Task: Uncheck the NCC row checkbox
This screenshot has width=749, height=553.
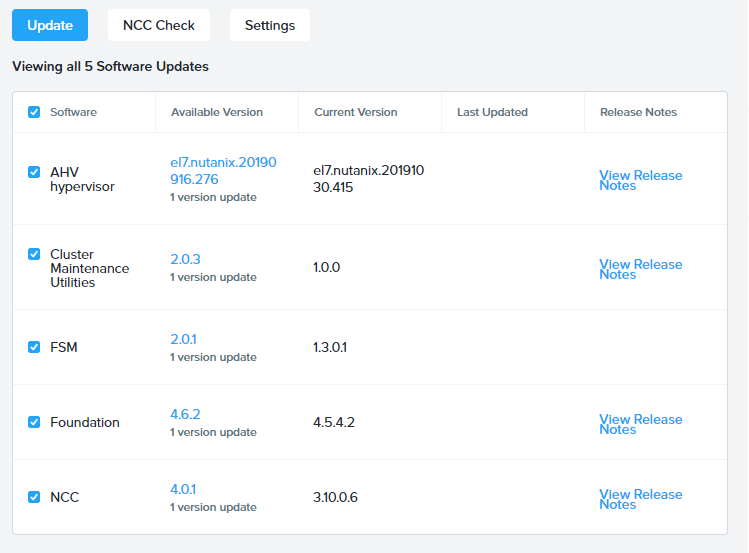Action: [34, 497]
